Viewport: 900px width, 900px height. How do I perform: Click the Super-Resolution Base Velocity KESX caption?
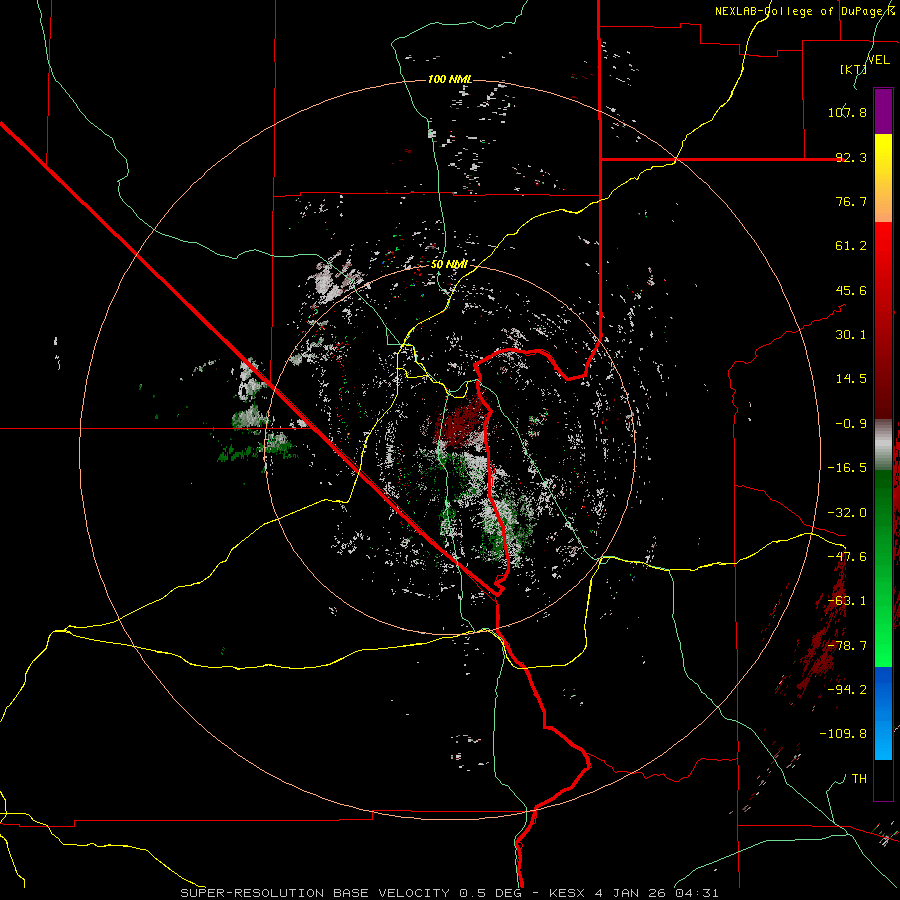[x=449, y=893]
